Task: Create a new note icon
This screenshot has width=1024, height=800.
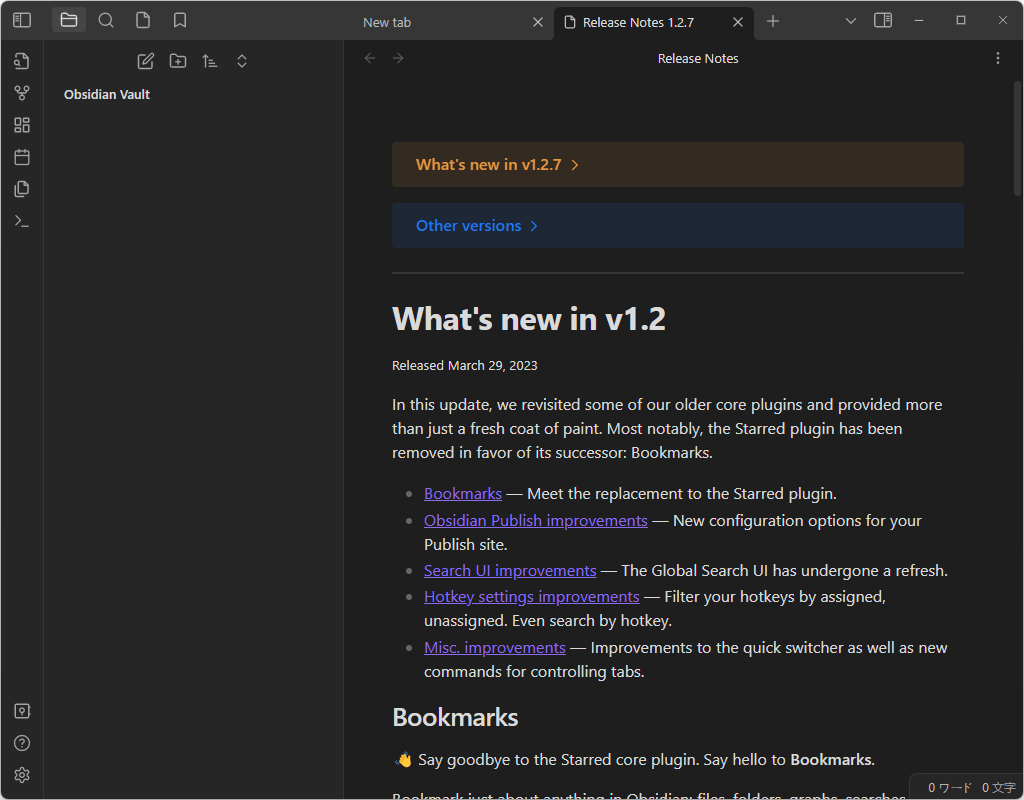Action: (x=146, y=61)
